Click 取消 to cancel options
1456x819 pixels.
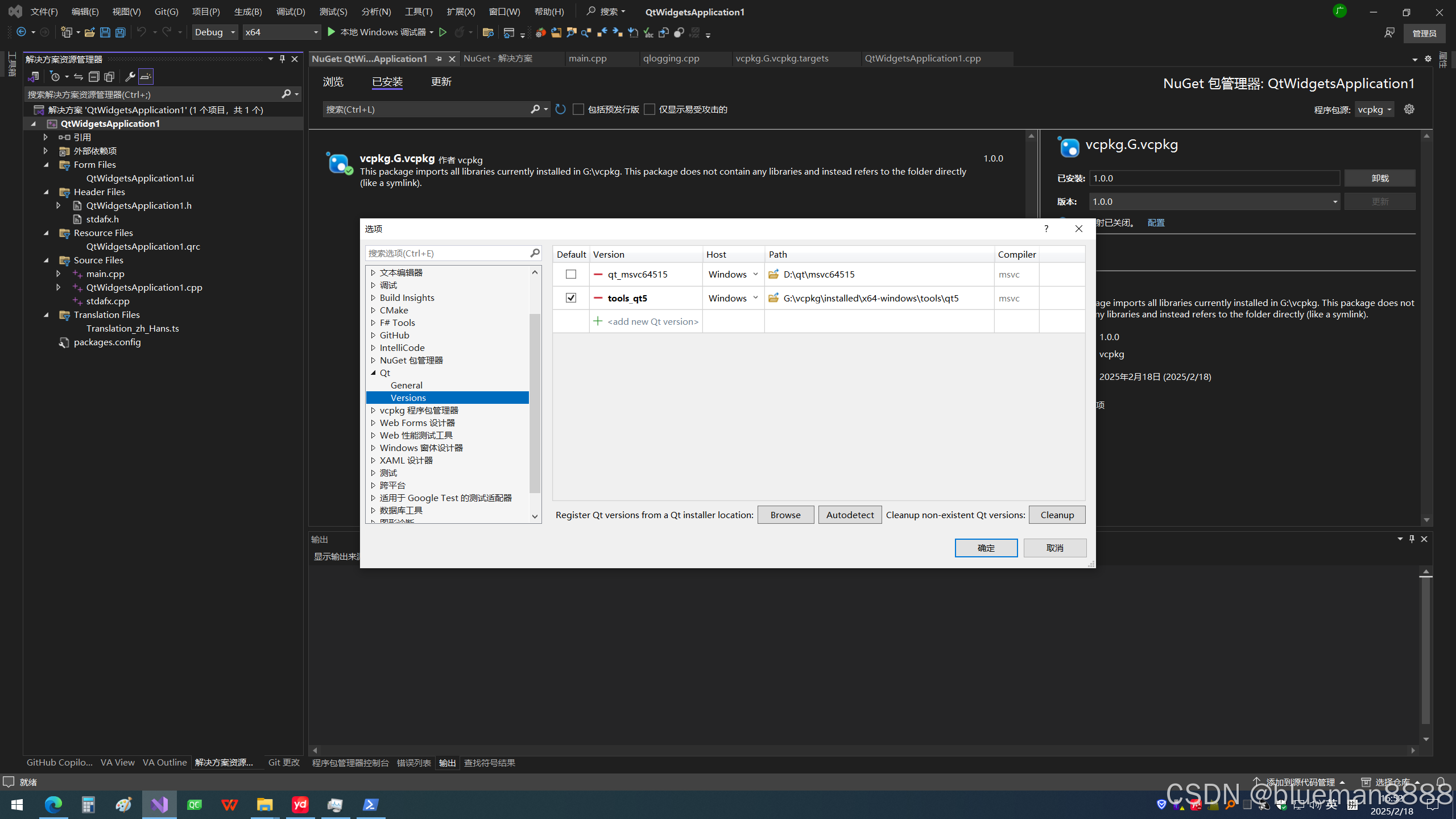click(1055, 548)
